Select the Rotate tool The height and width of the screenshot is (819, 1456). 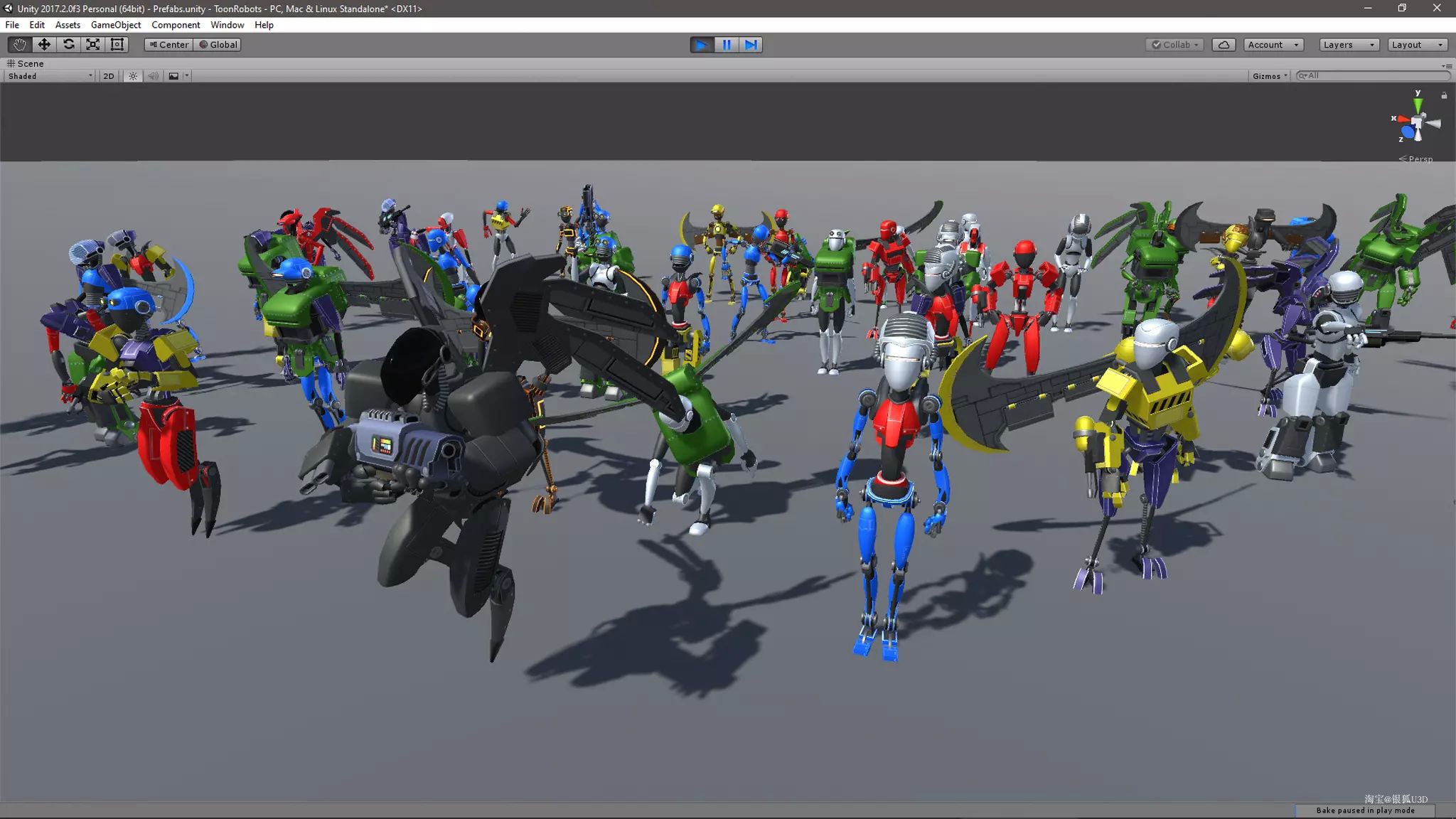pyautogui.click(x=68, y=44)
